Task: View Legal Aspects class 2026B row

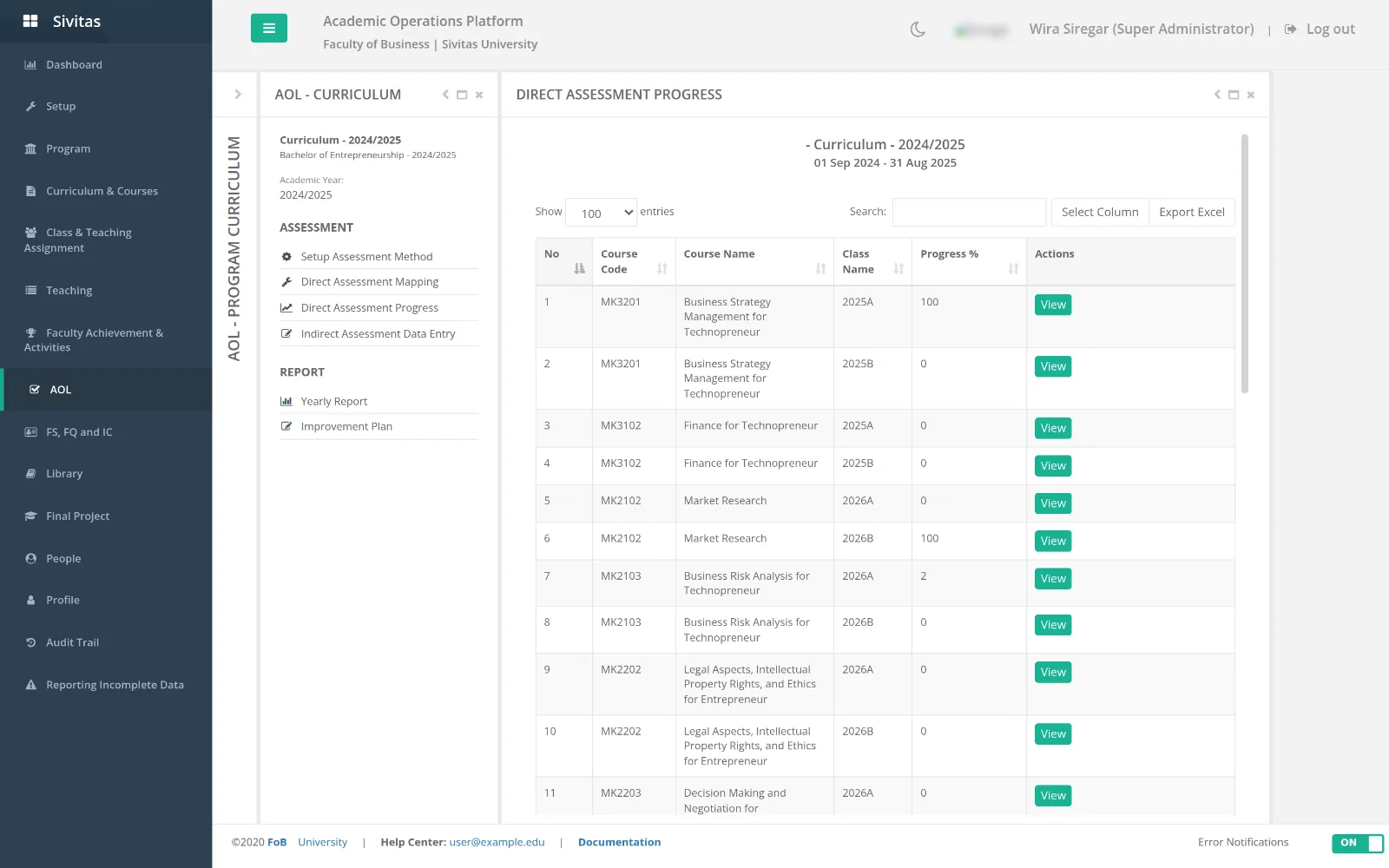Action: (x=1053, y=734)
